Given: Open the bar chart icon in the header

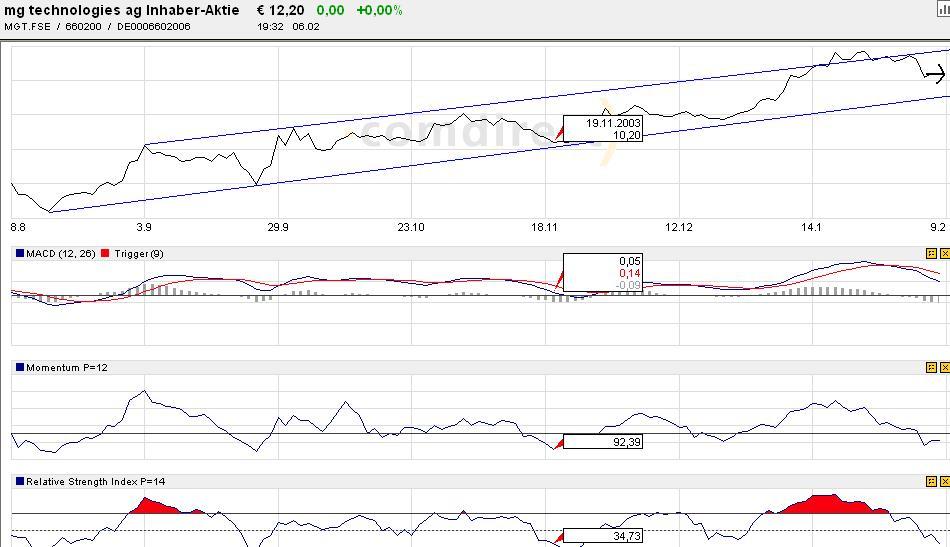Looking at the screenshot, I should [x=944, y=9].
